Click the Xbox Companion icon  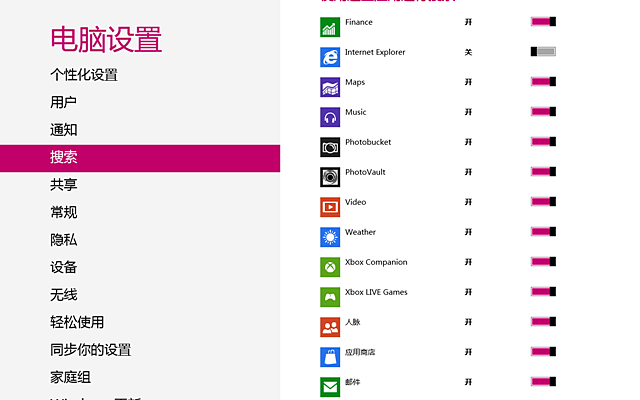[x=330, y=267]
